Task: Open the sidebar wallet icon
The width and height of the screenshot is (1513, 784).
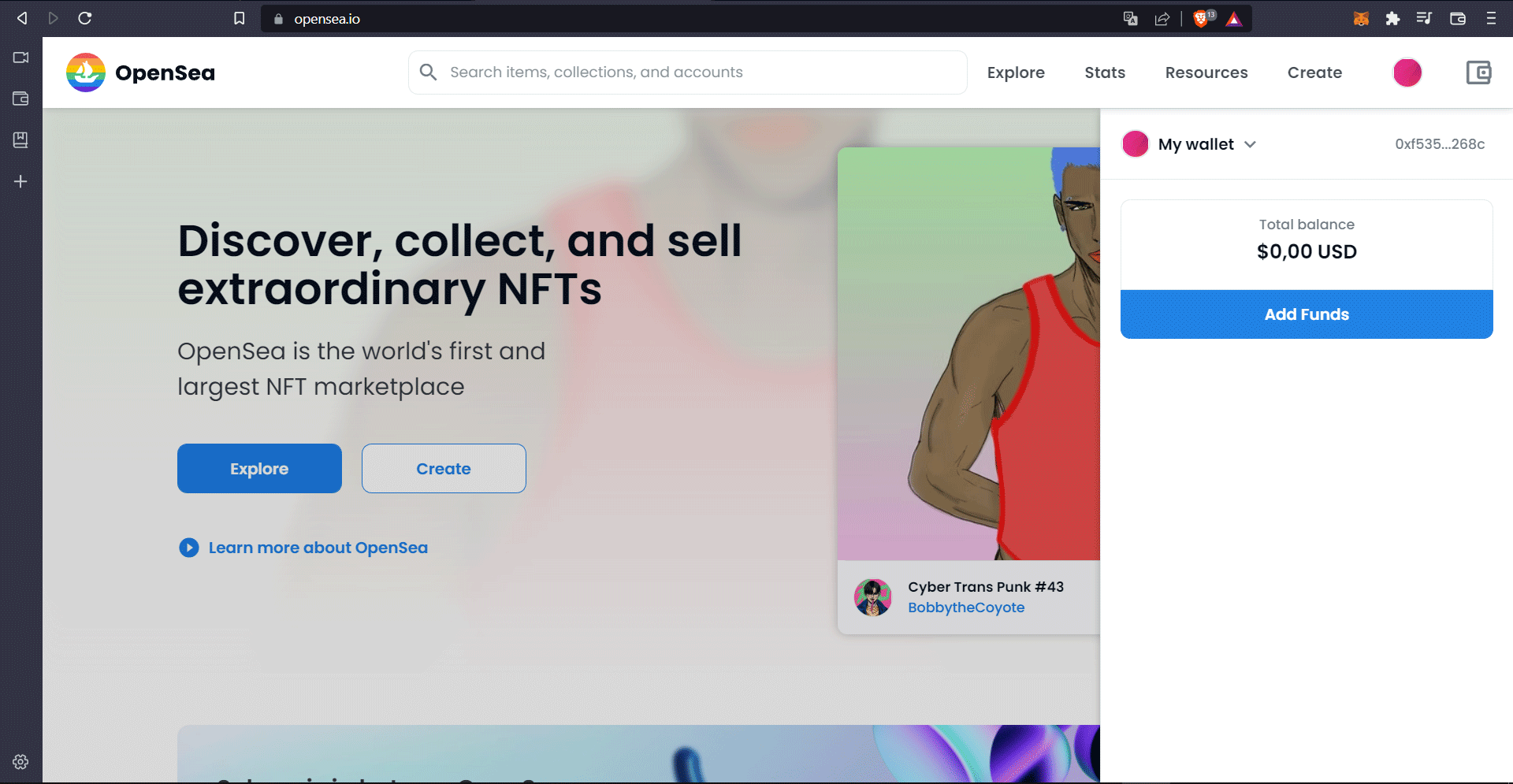Action: (x=21, y=98)
